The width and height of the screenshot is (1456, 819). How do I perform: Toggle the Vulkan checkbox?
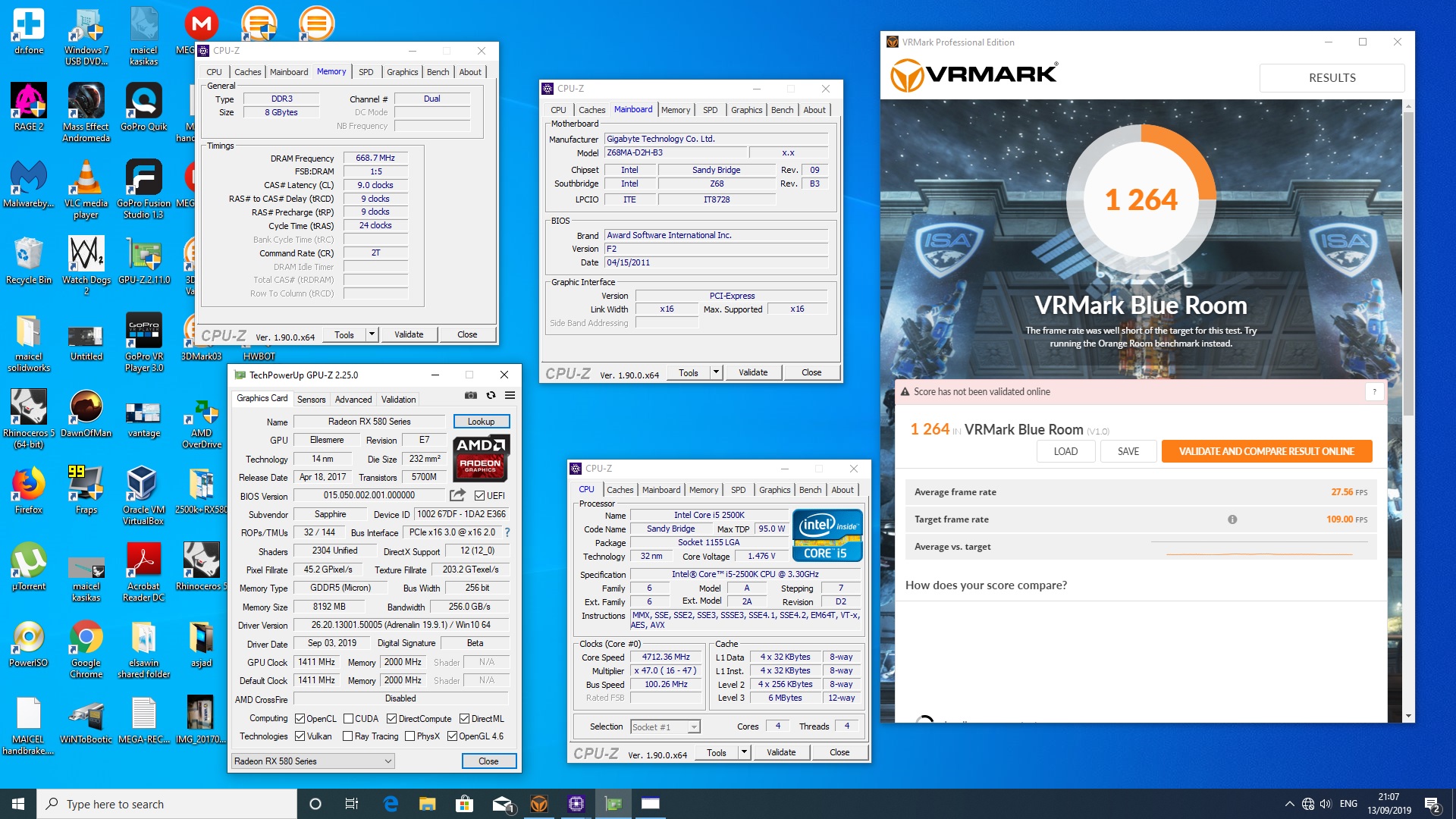(300, 736)
